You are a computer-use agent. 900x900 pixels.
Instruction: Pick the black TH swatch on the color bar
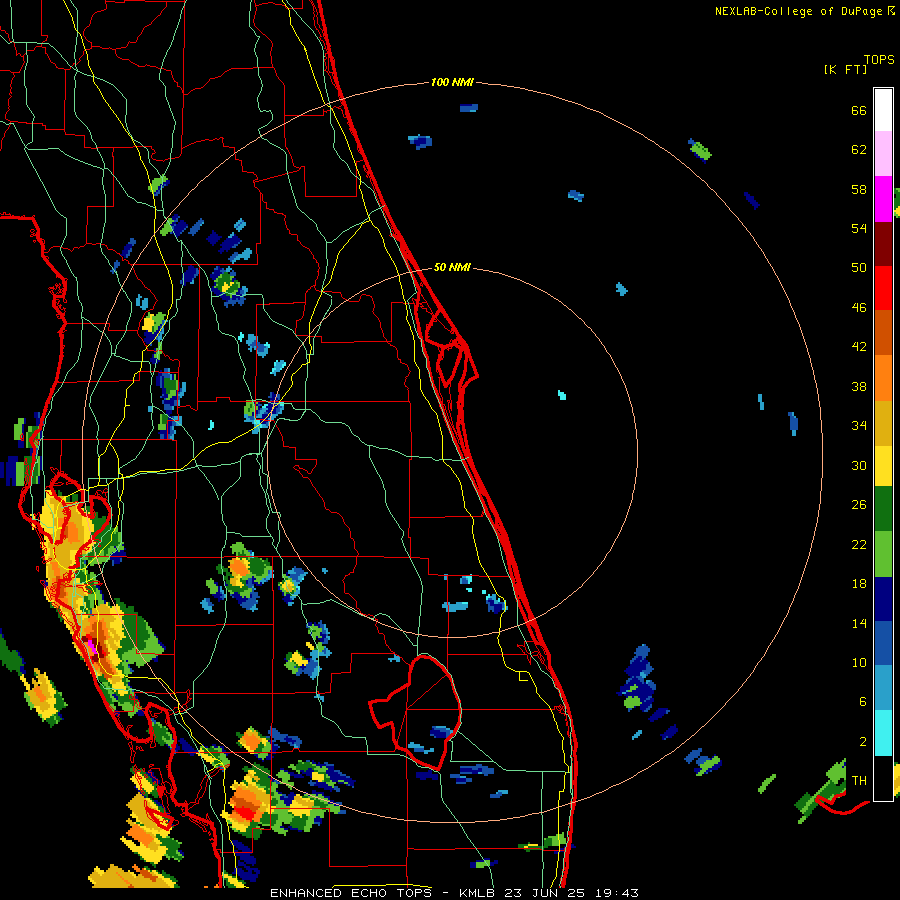click(883, 778)
